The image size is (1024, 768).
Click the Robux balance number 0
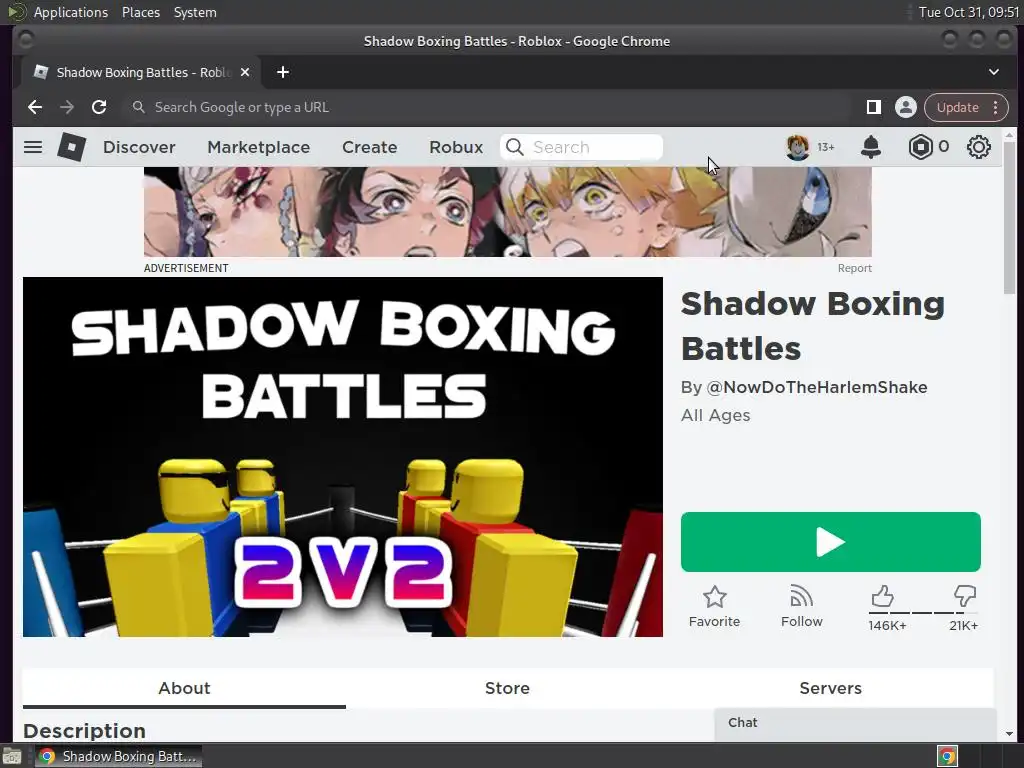click(x=943, y=147)
